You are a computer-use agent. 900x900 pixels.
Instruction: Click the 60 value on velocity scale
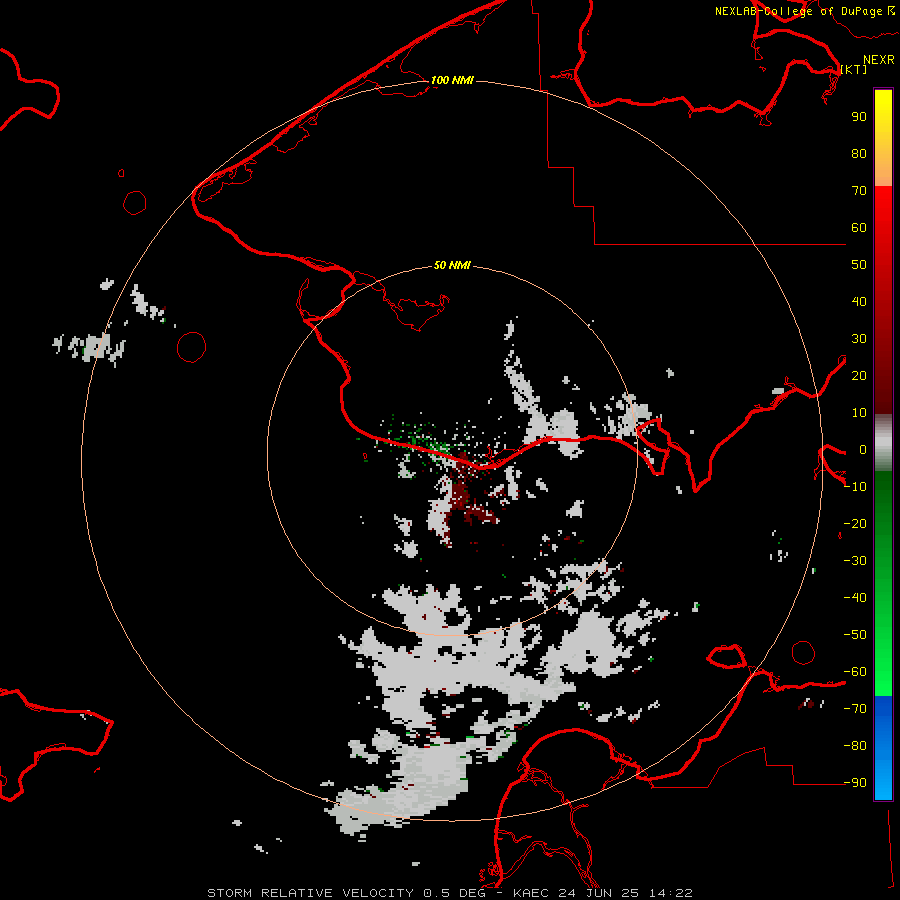859,228
